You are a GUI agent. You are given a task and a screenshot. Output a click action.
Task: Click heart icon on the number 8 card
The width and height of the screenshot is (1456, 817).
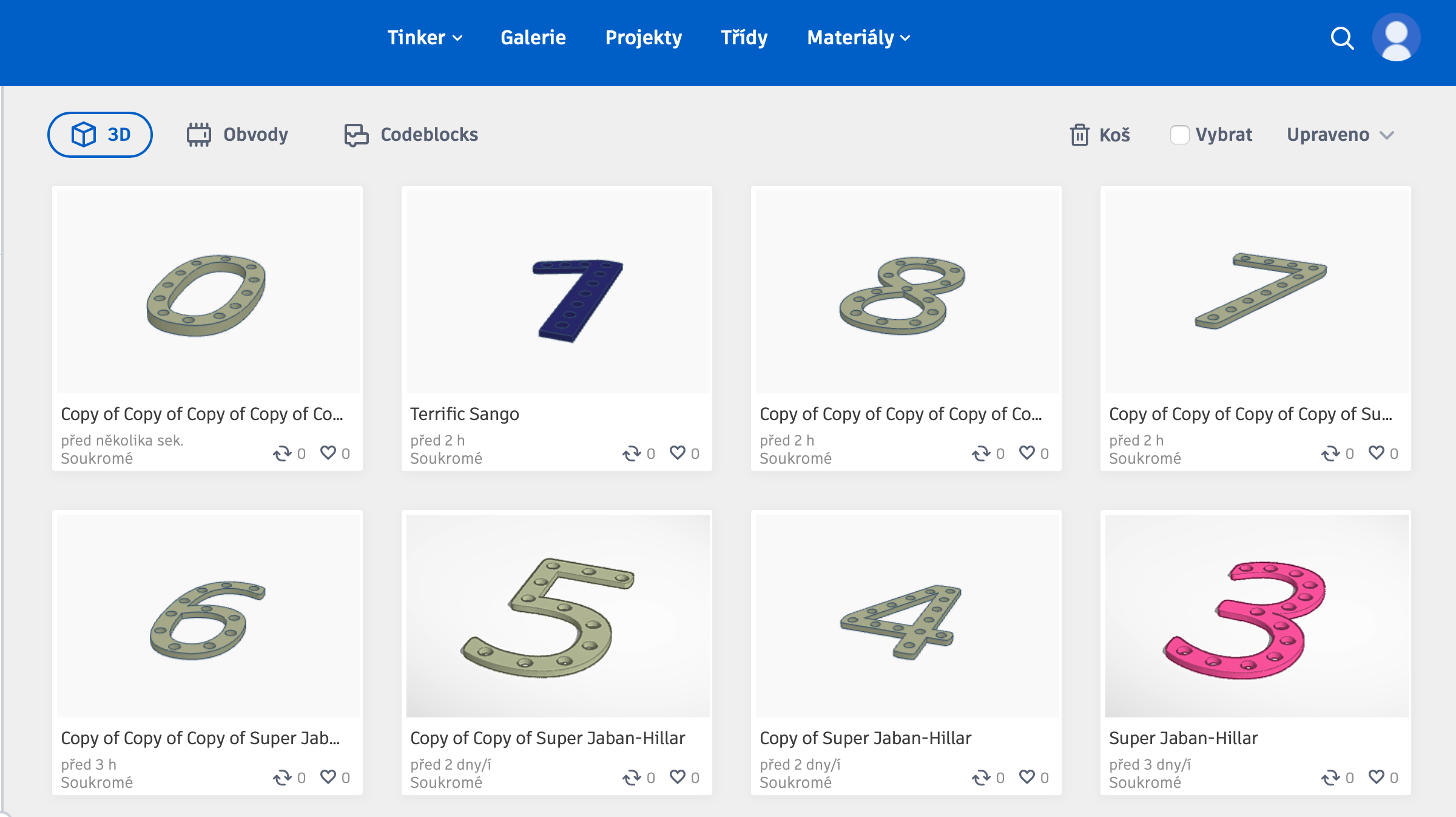coord(1027,453)
